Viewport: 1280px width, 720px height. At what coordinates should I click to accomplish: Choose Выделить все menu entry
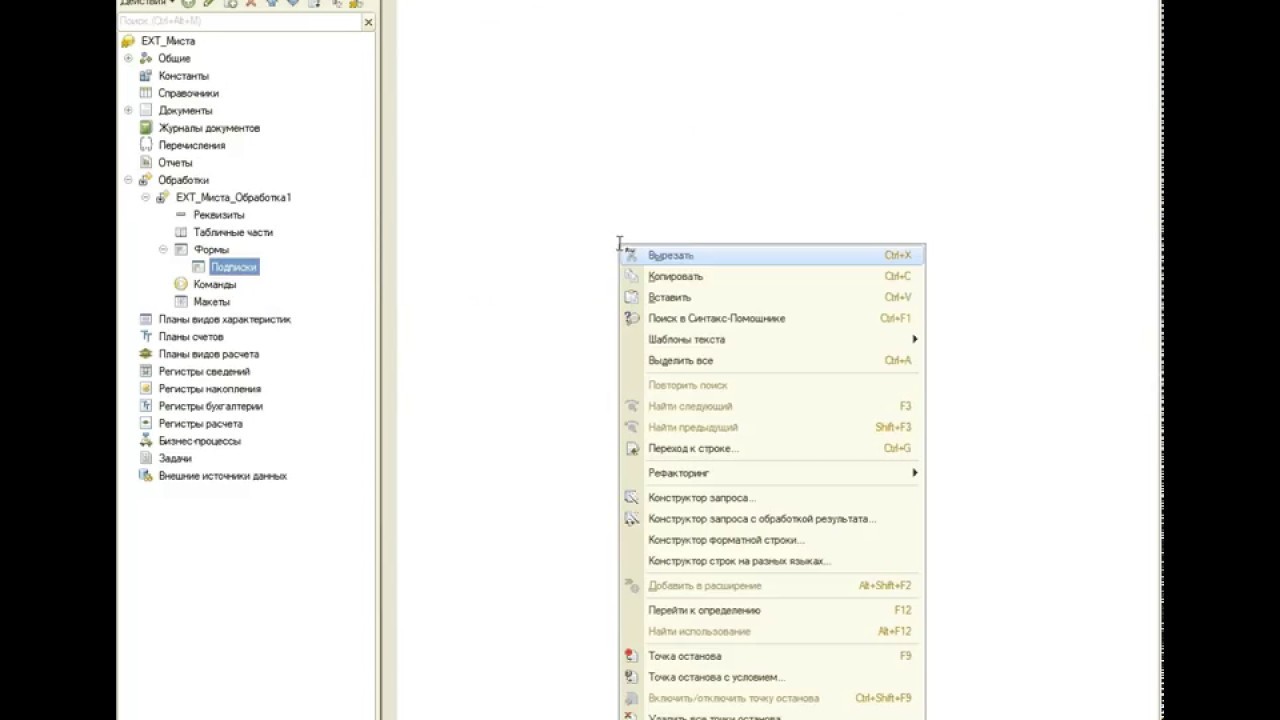(x=772, y=360)
